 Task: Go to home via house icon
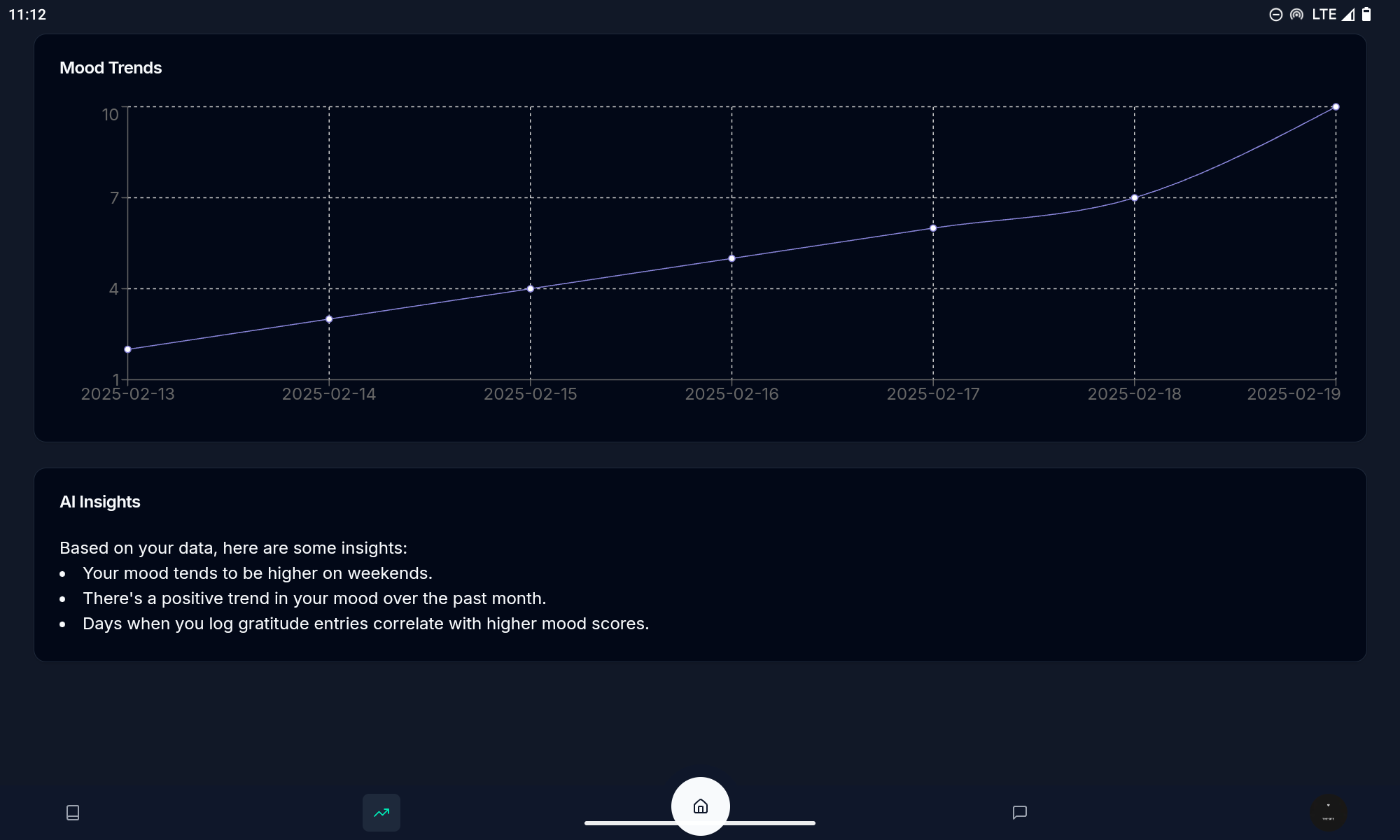[x=700, y=806]
